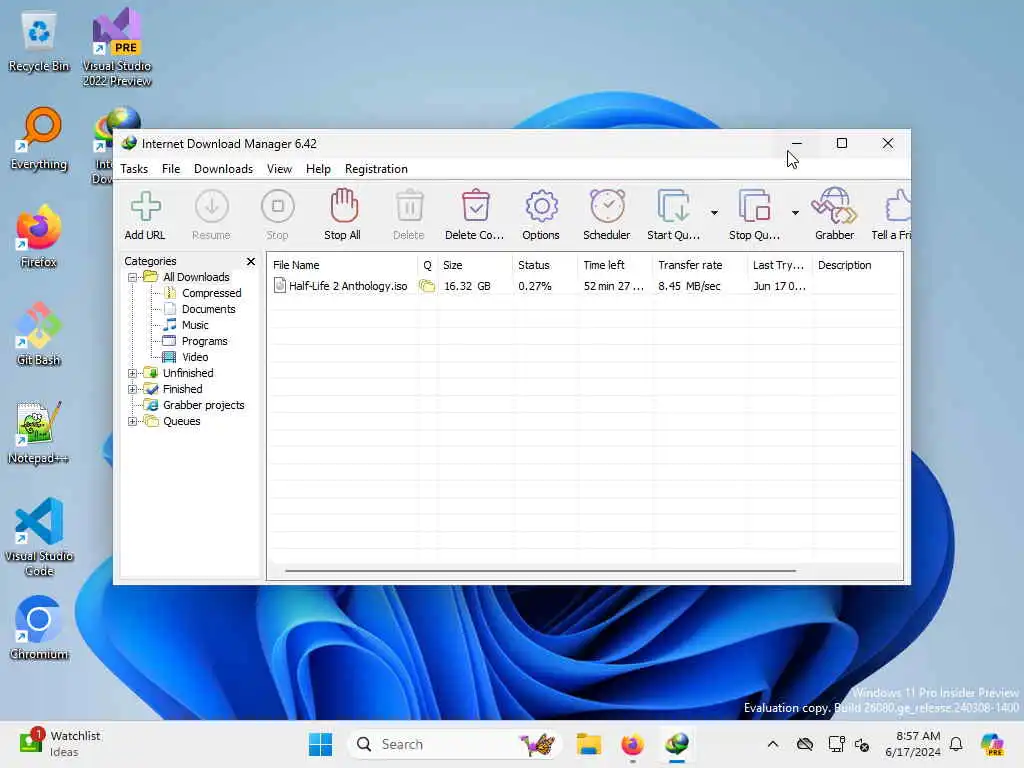The height and width of the screenshot is (768, 1024).
Task: Expand the Unfinished tree node
Action: (133, 374)
